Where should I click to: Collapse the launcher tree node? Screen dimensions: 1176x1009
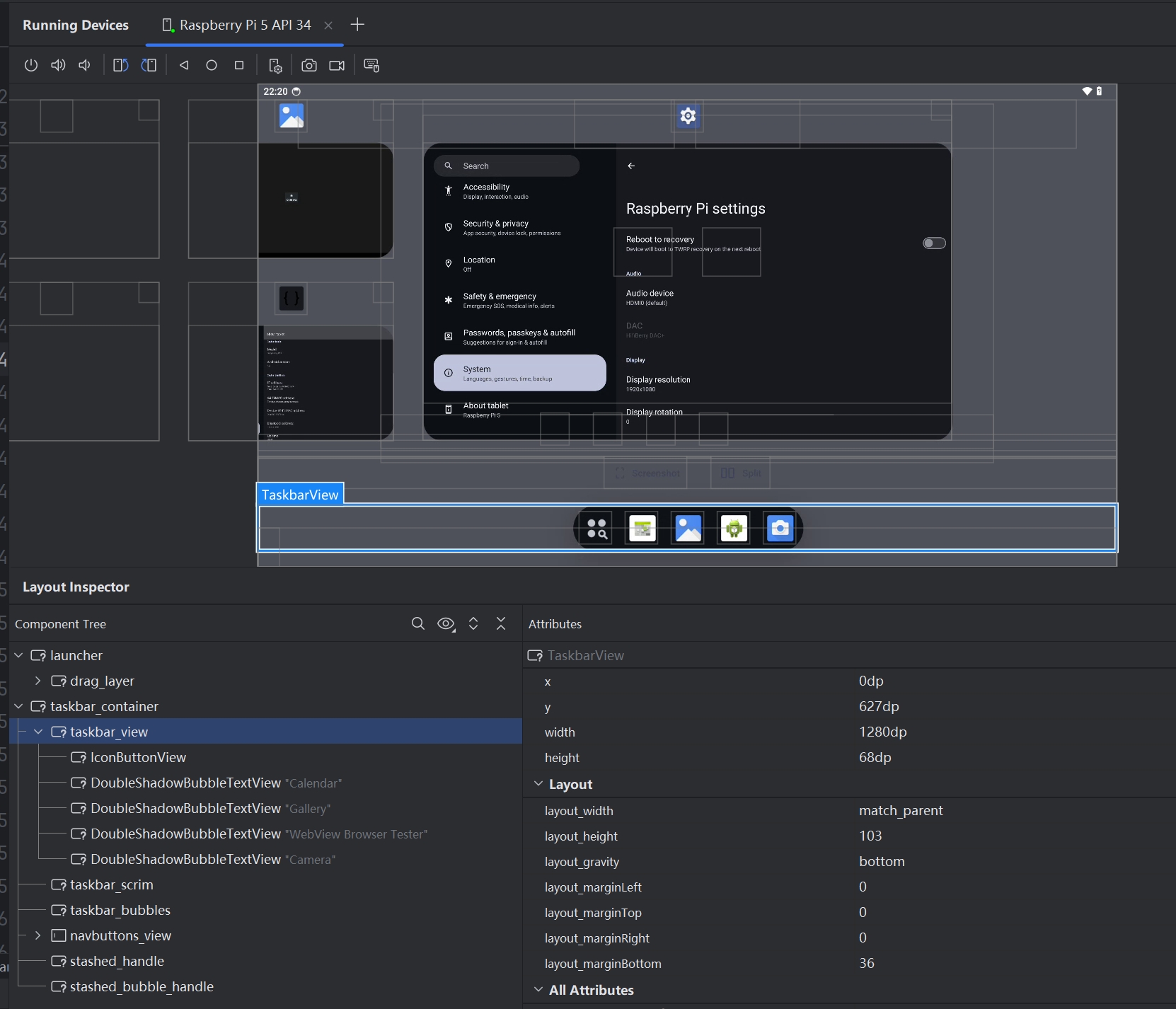pyautogui.click(x=18, y=655)
